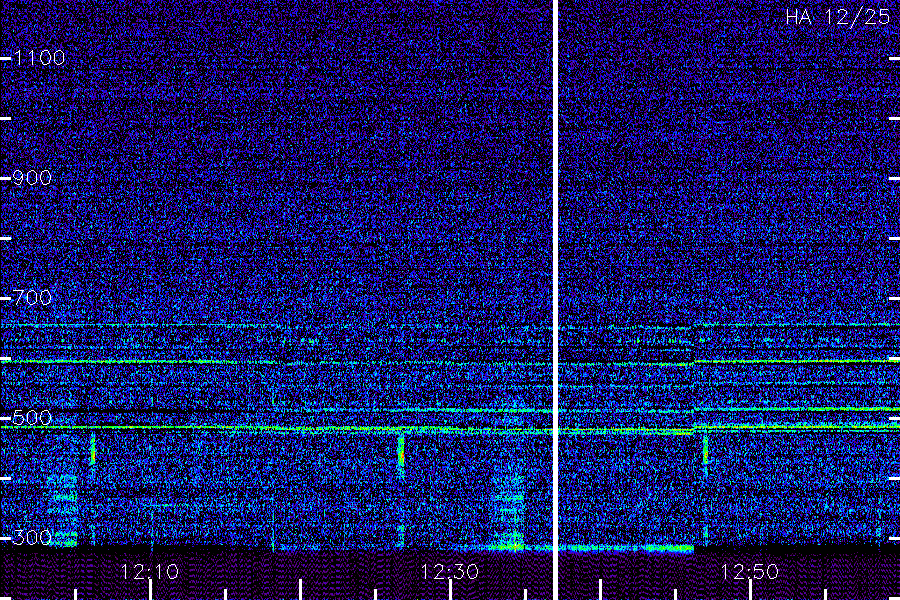
Task: Click the 12:50 time axis label
Action: (x=749, y=572)
